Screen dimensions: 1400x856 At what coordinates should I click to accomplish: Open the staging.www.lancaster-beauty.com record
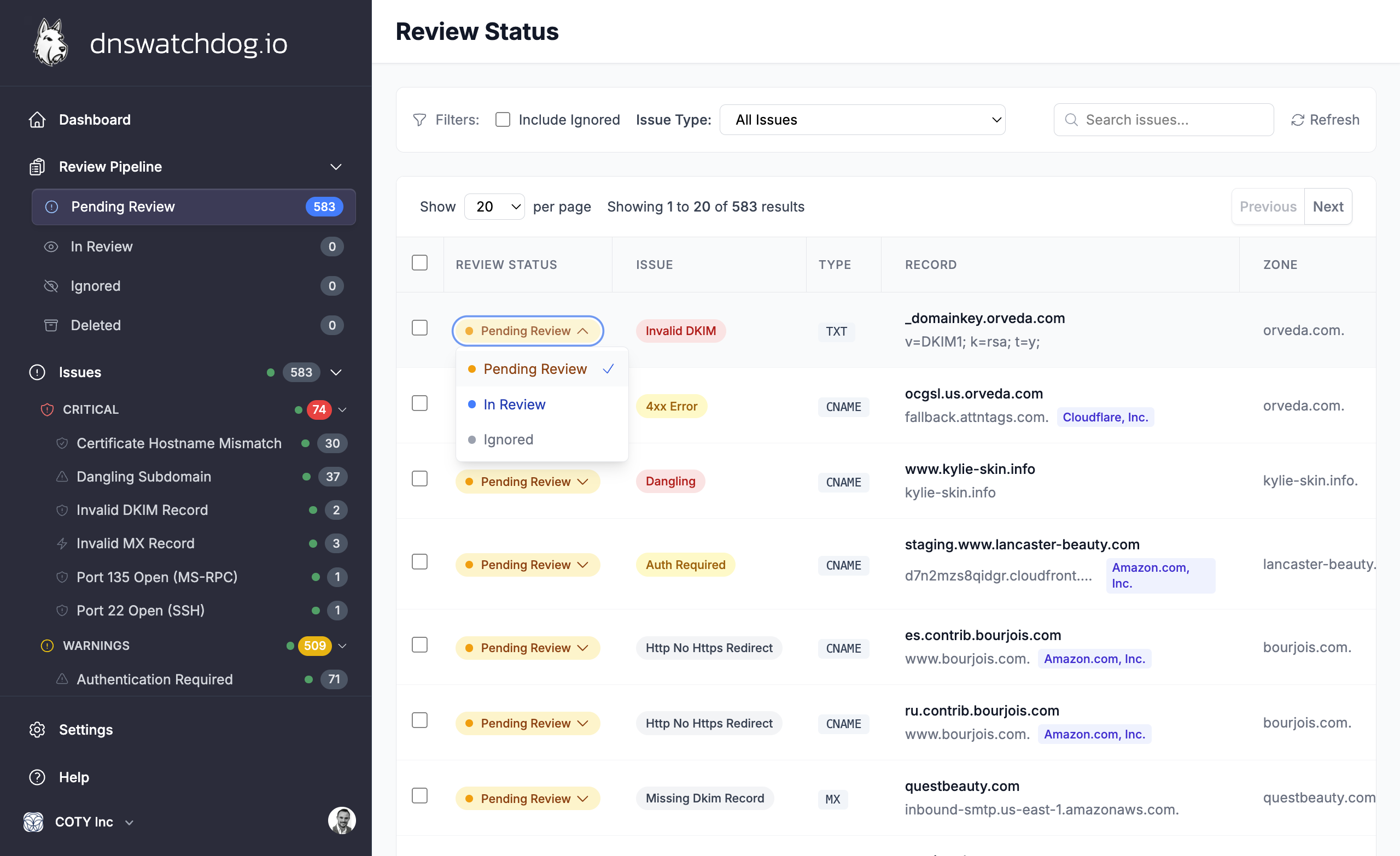pos(1022,544)
